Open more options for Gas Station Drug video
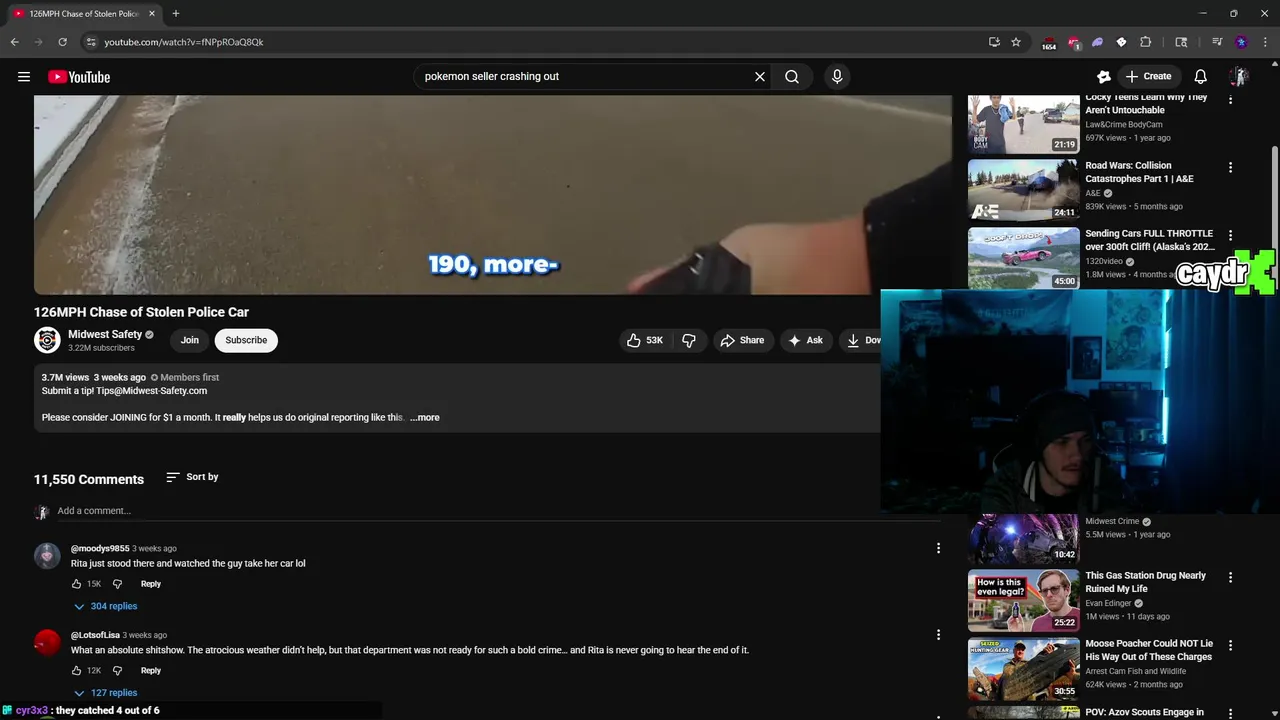1280x720 pixels. [x=1230, y=577]
